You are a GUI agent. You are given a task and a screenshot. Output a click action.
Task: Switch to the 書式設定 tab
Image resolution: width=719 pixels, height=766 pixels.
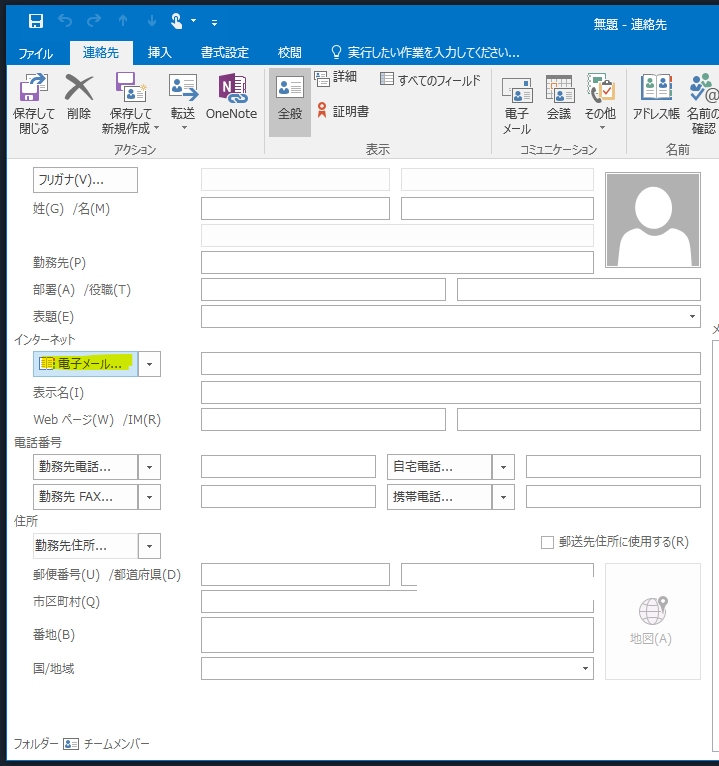pyautogui.click(x=225, y=53)
